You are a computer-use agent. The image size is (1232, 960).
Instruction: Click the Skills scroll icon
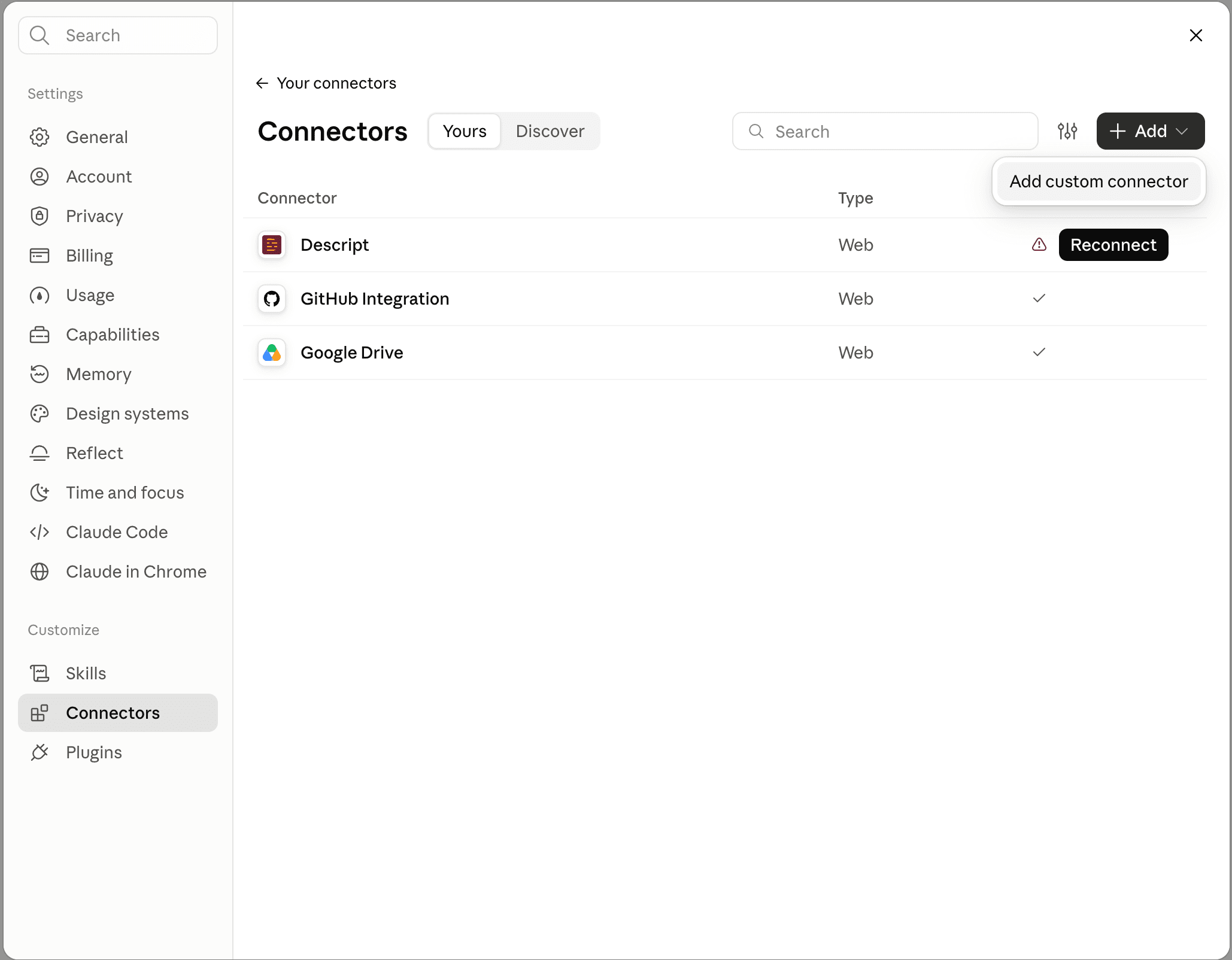(x=40, y=673)
